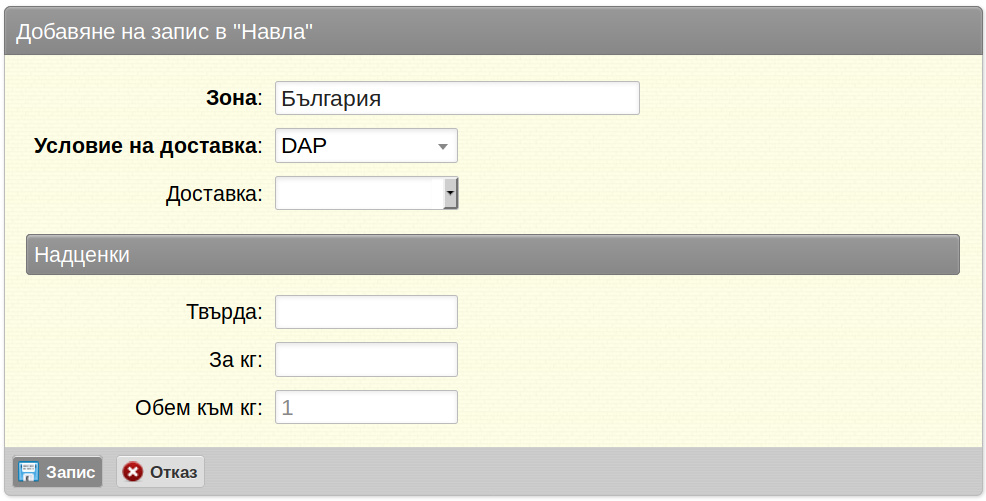Expand the Доставка list via arrow button
This screenshot has height=501, width=986.
coord(450,194)
